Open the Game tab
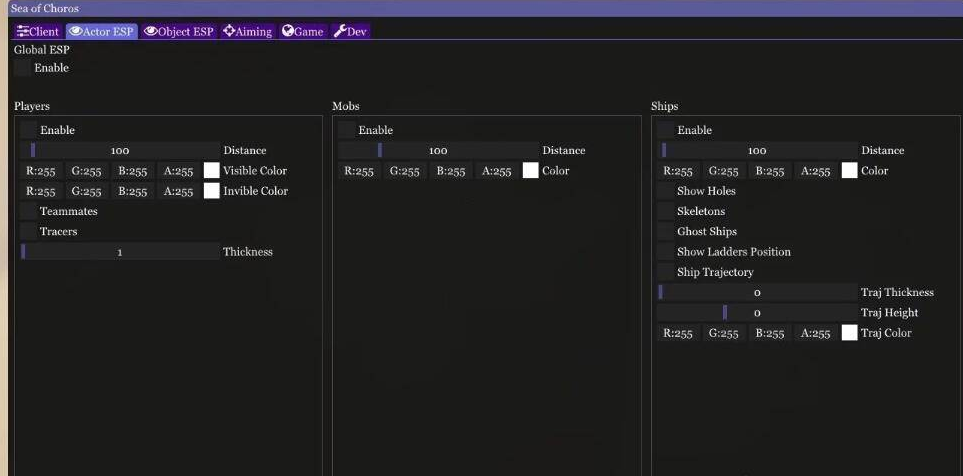The width and height of the screenshot is (963, 476). click(x=303, y=31)
